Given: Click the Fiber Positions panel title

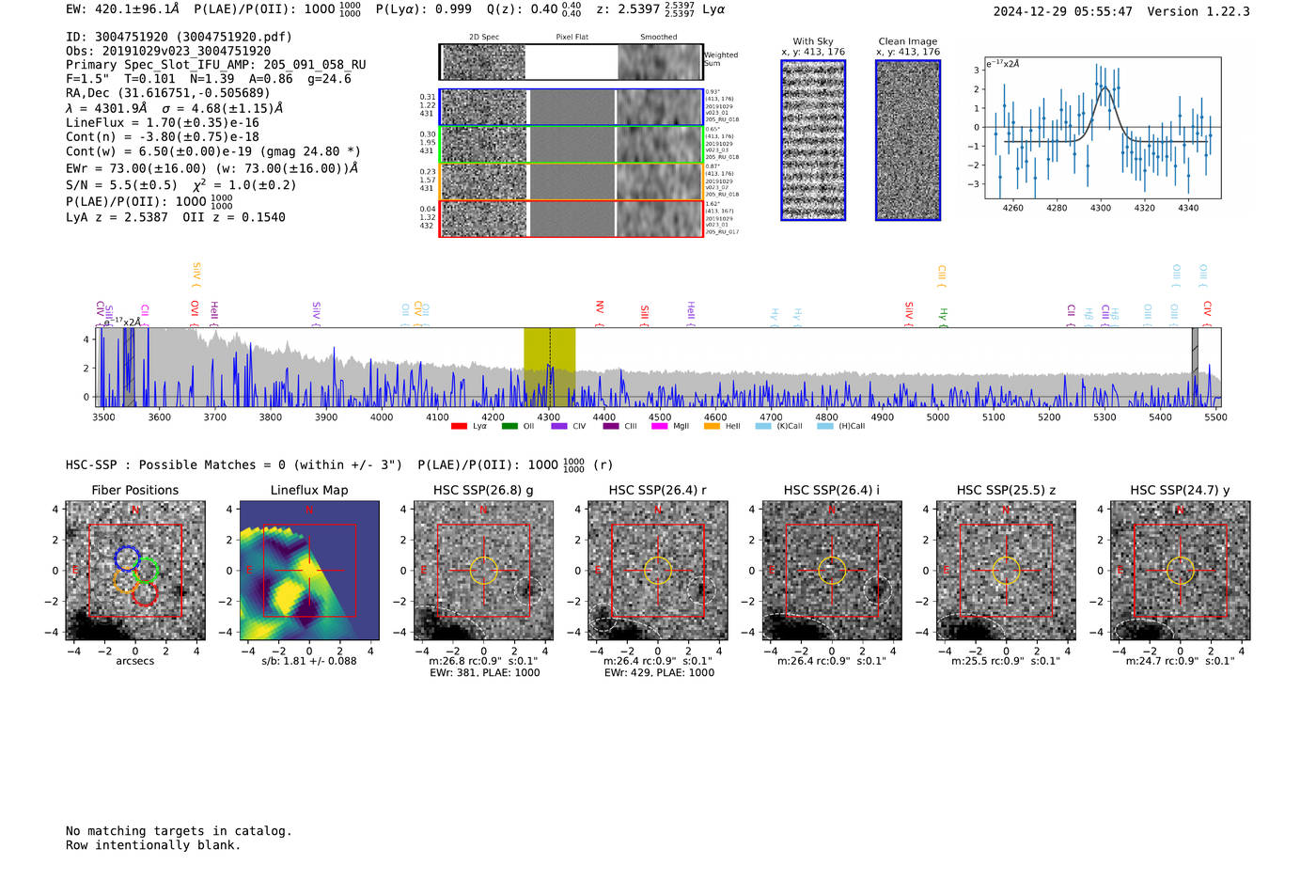Looking at the screenshot, I should point(135,490).
